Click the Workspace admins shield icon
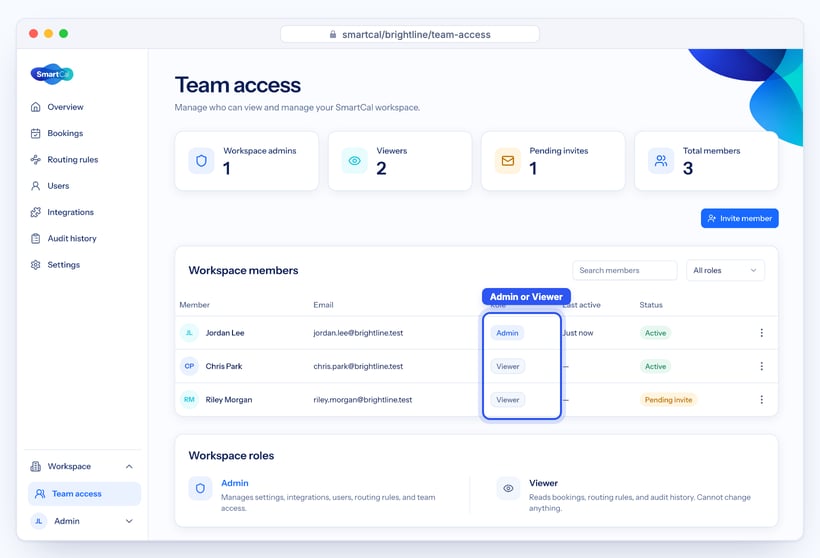820x558 pixels. [201, 161]
